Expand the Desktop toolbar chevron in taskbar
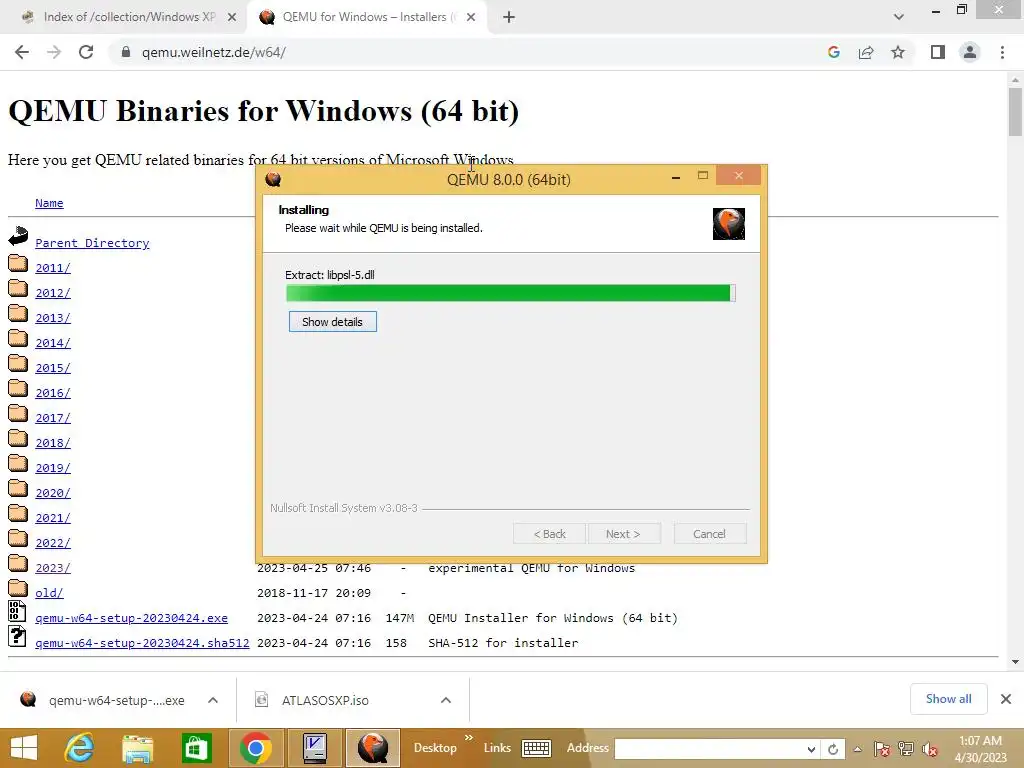The height and width of the screenshot is (768, 1024). click(x=469, y=737)
